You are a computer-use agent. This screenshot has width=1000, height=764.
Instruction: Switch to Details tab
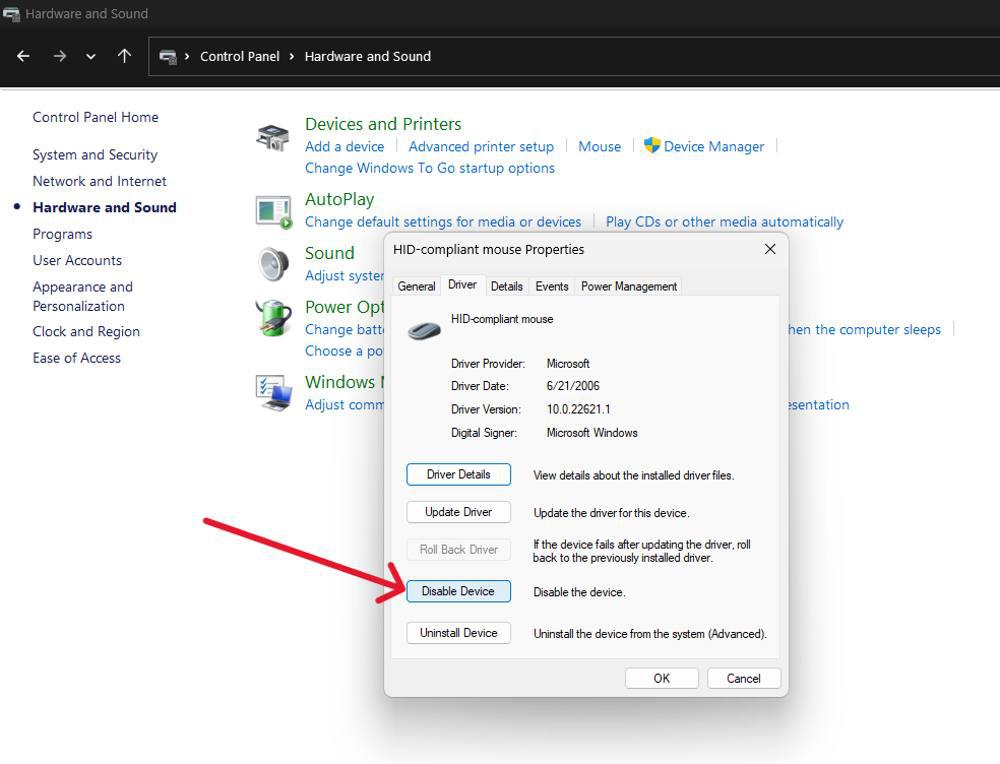pos(507,286)
